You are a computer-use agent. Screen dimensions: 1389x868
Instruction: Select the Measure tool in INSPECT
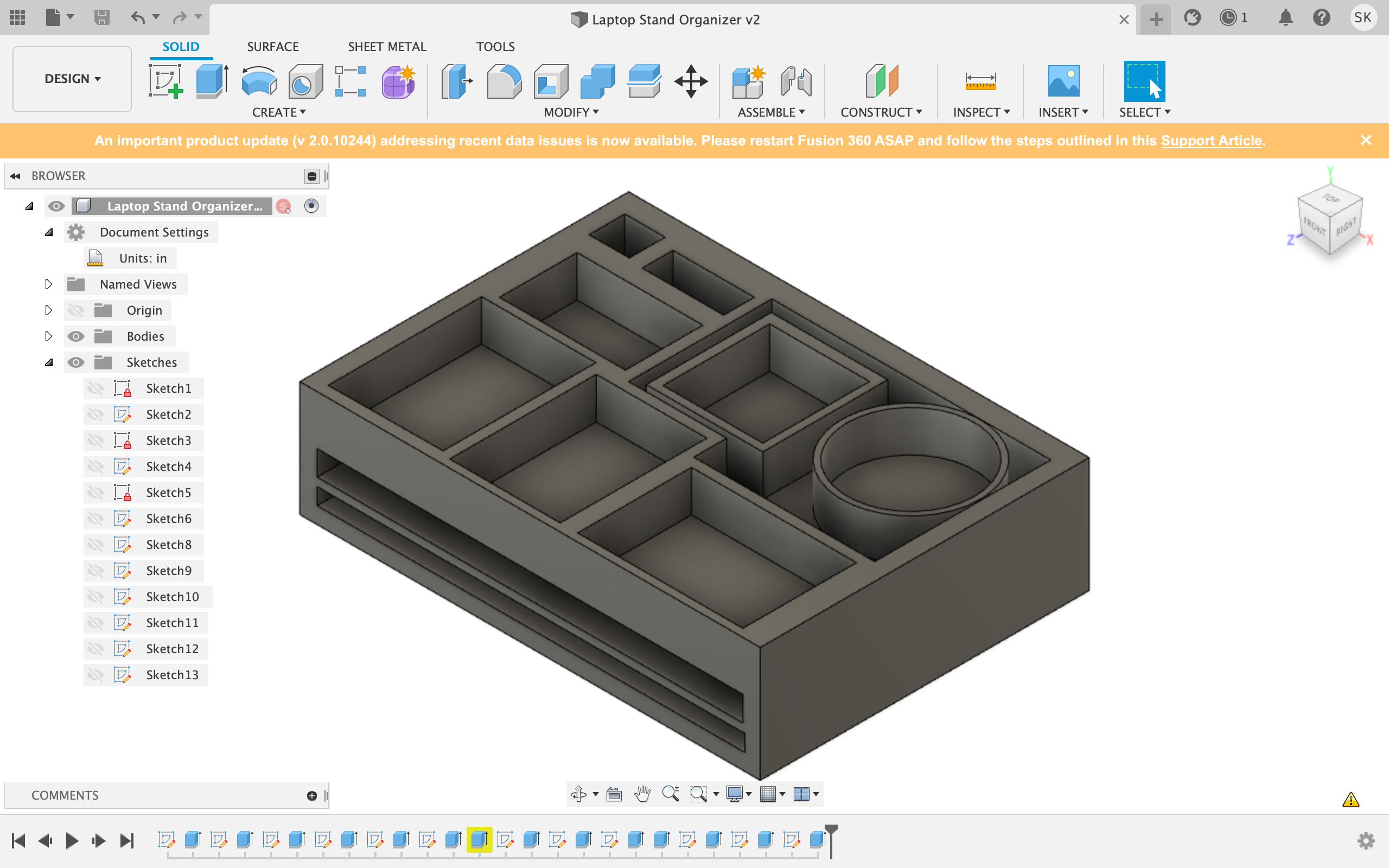980,82
